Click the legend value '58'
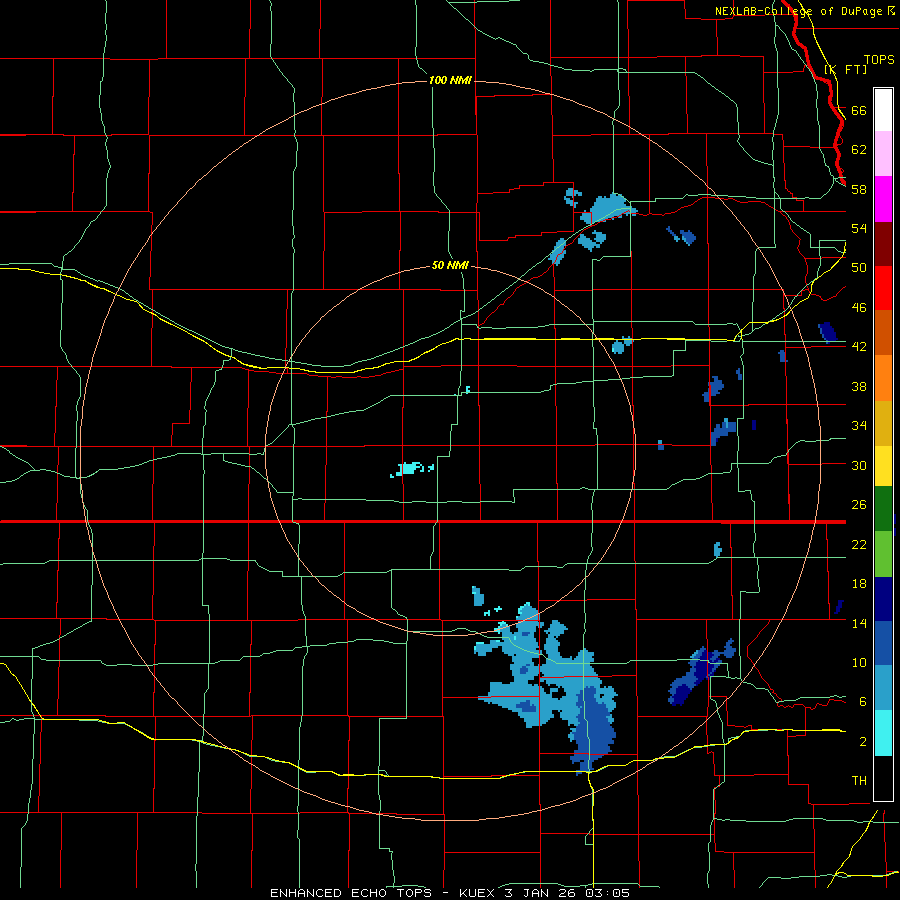The width and height of the screenshot is (900, 900). click(x=859, y=189)
